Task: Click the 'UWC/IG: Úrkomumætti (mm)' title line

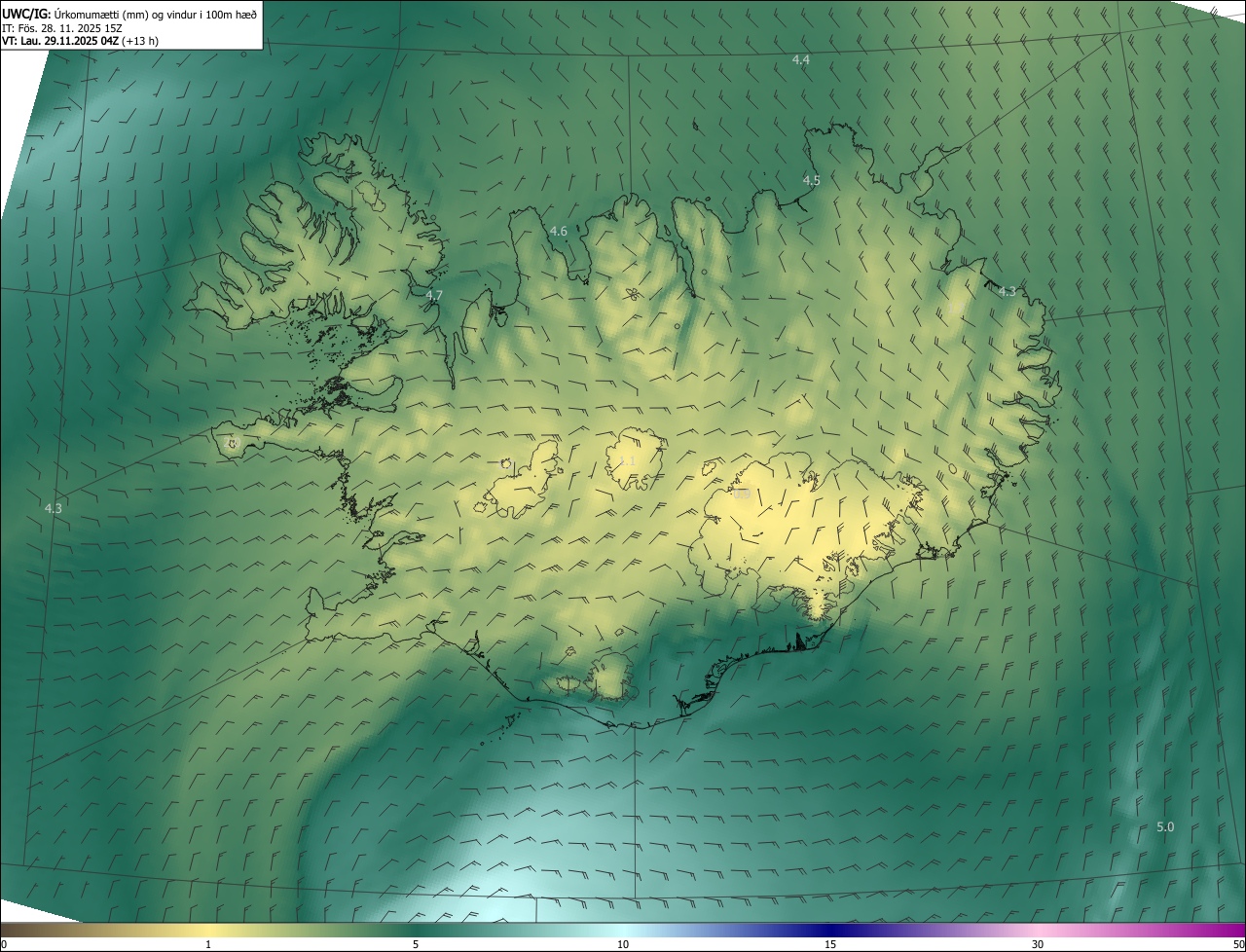Action: [x=129, y=14]
